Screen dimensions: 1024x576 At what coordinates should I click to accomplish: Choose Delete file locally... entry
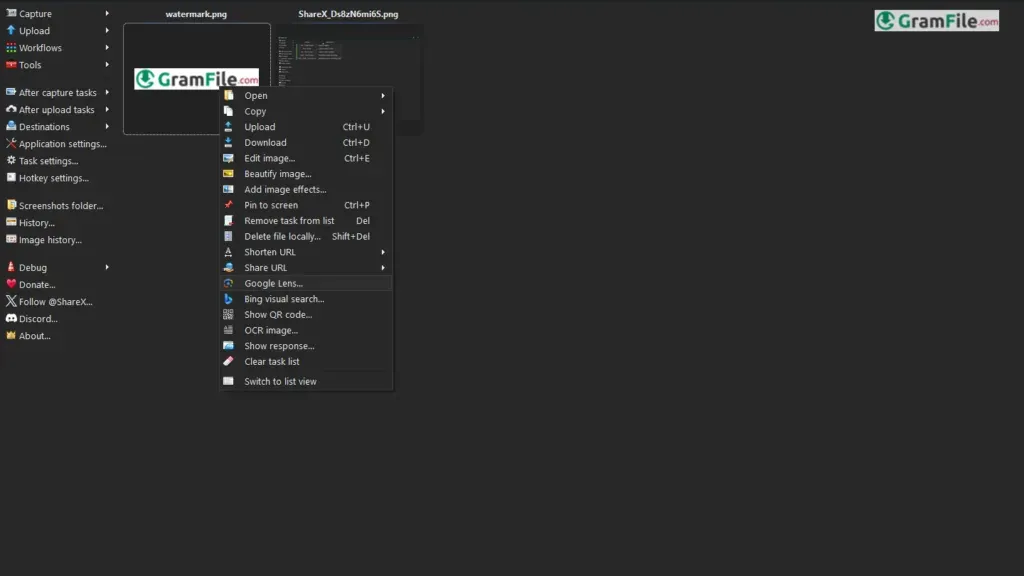pos(306,236)
